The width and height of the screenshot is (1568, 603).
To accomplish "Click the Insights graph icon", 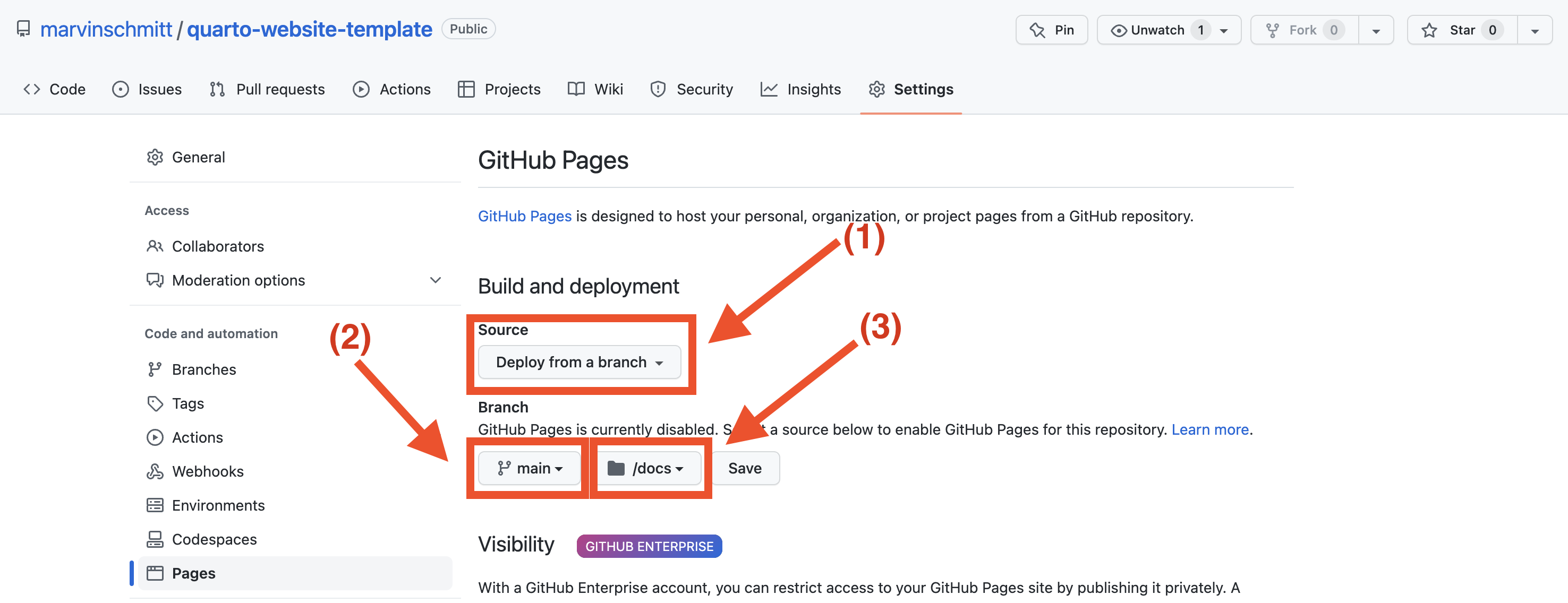I will click(x=769, y=90).
